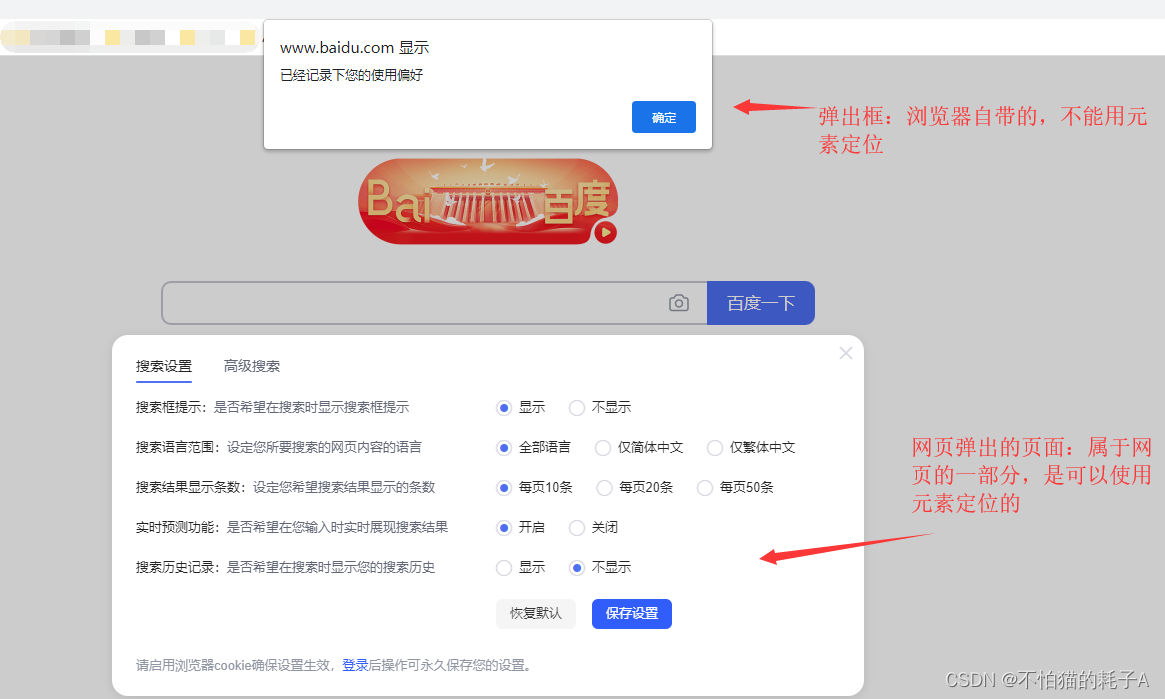This screenshot has height=699, width=1165.
Task: Click the Baidu doodle logo image
Action: [488, 201]
